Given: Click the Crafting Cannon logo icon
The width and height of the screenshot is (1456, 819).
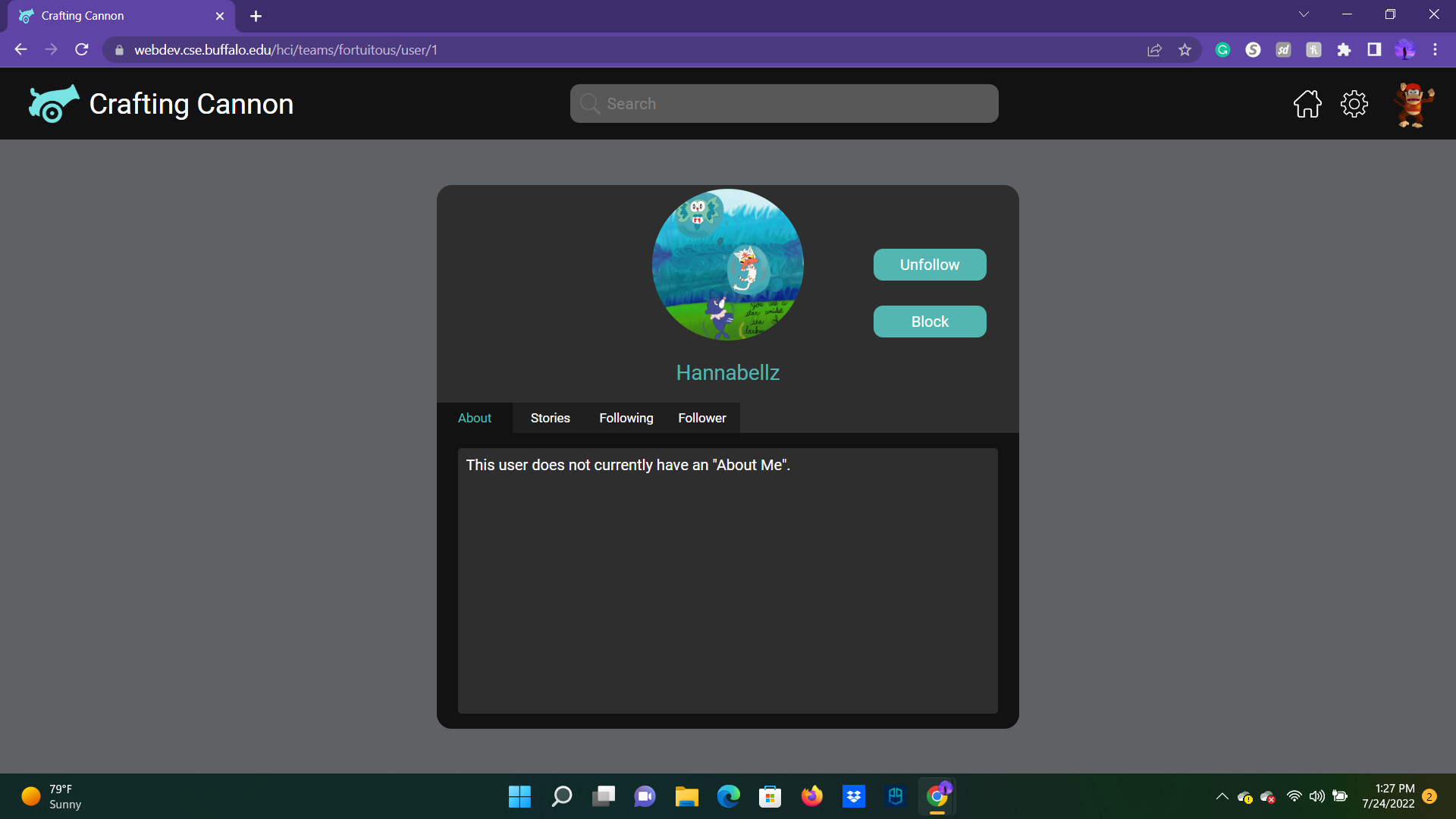Looking at the screenshot, I should pyautogui.click(x=53, y=104).
